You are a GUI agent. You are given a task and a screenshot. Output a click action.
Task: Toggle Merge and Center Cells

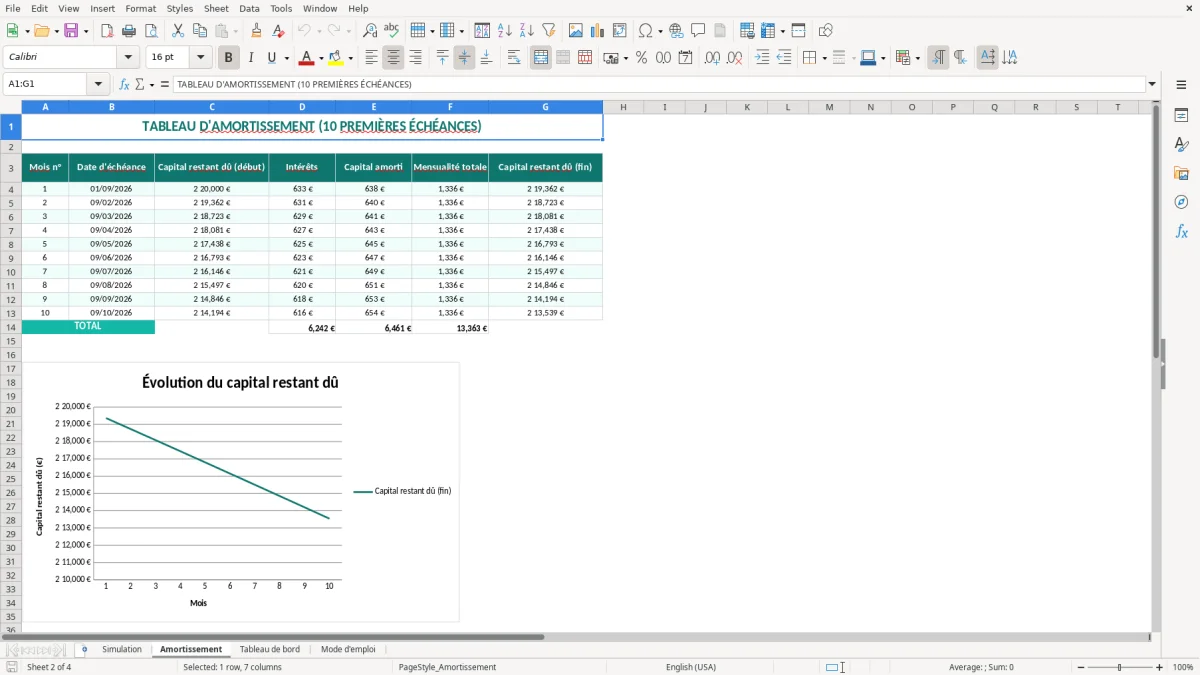pos(541,58)
